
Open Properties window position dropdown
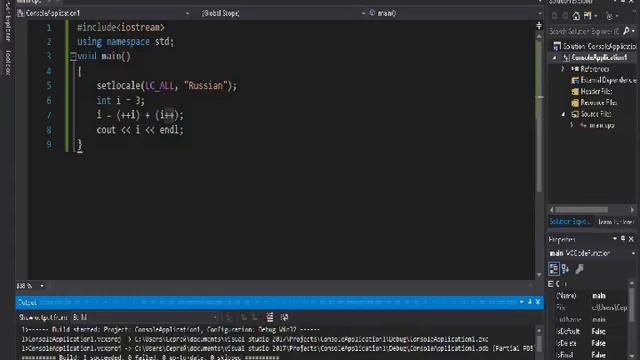click(615, 239)
